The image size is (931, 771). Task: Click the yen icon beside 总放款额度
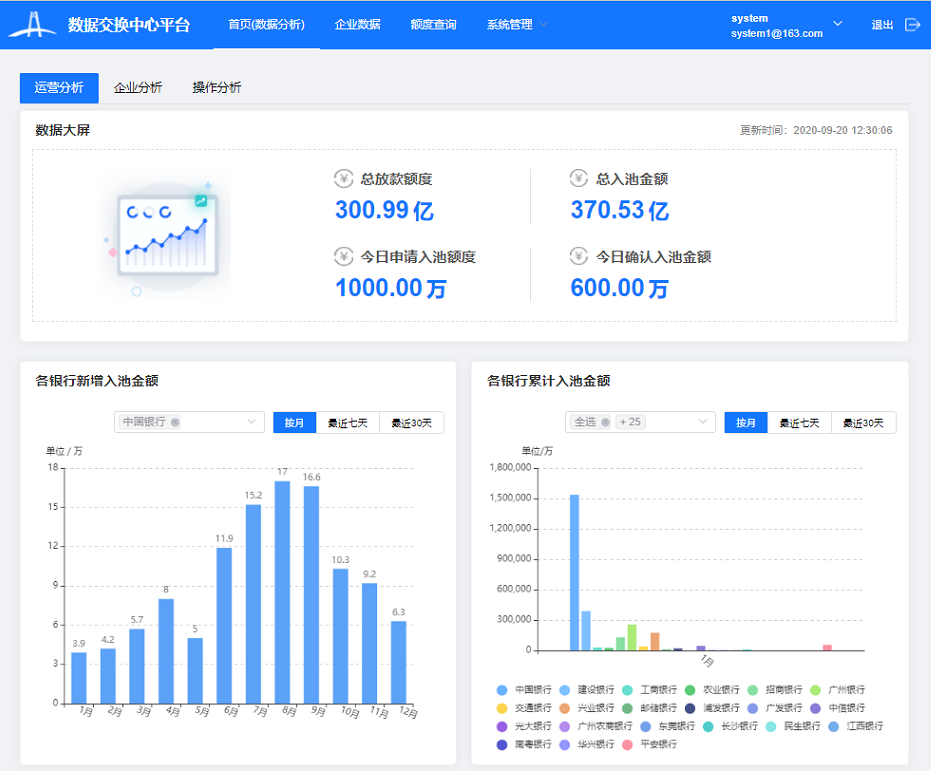[344, 179]
